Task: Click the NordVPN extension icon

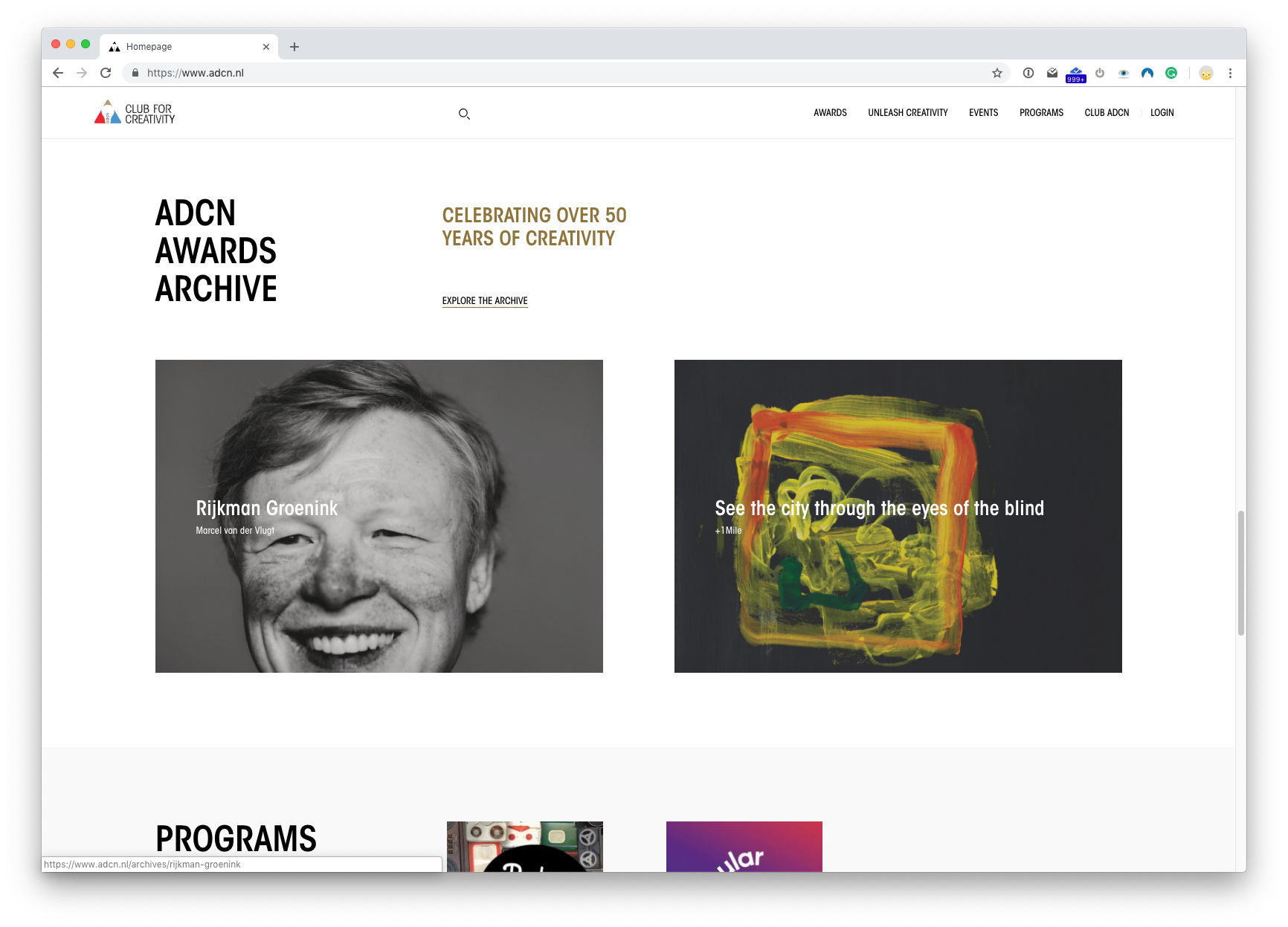Action: click(x=1147, y=73)
